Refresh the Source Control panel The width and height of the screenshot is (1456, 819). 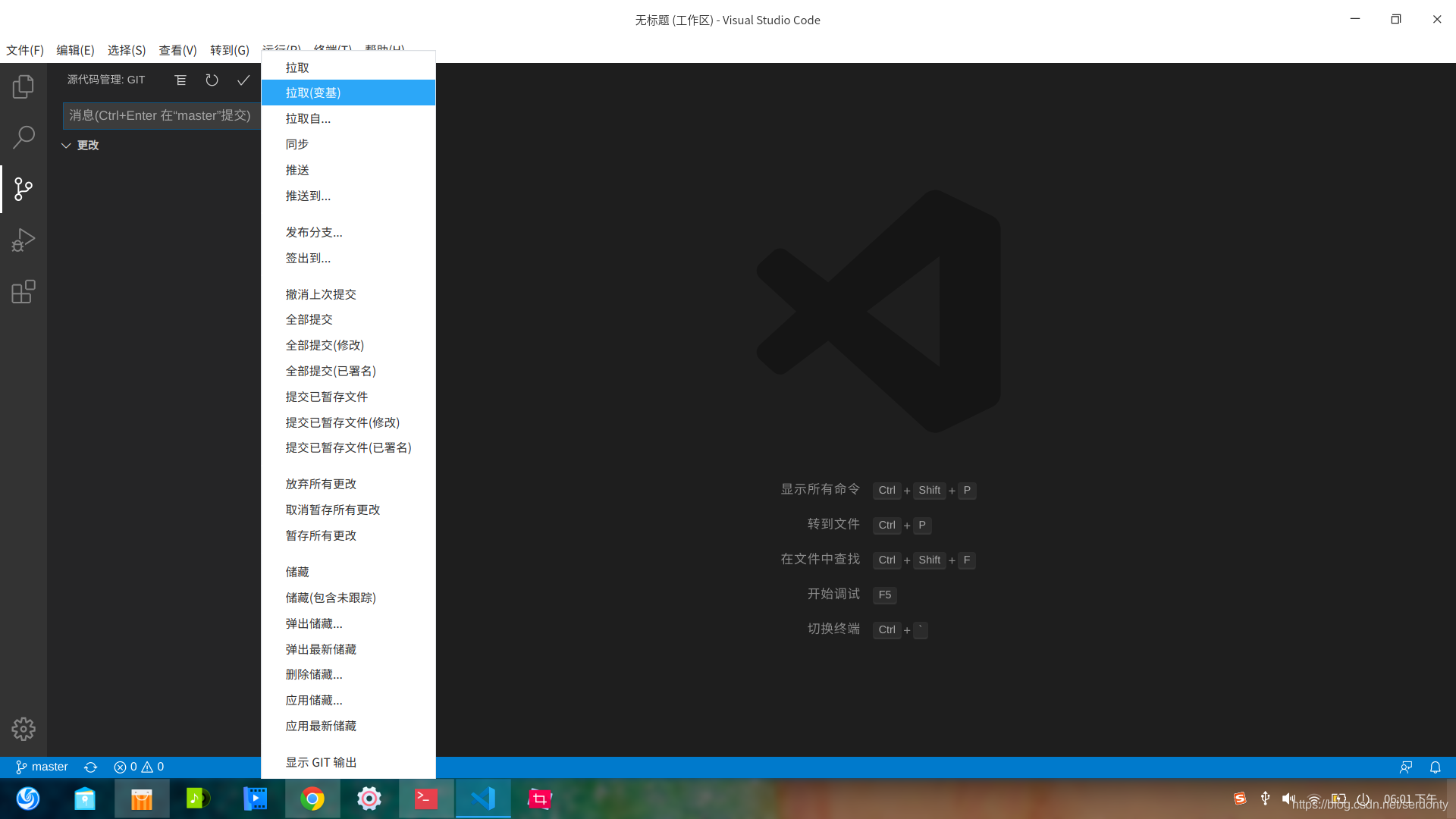[x=212, y=80]
